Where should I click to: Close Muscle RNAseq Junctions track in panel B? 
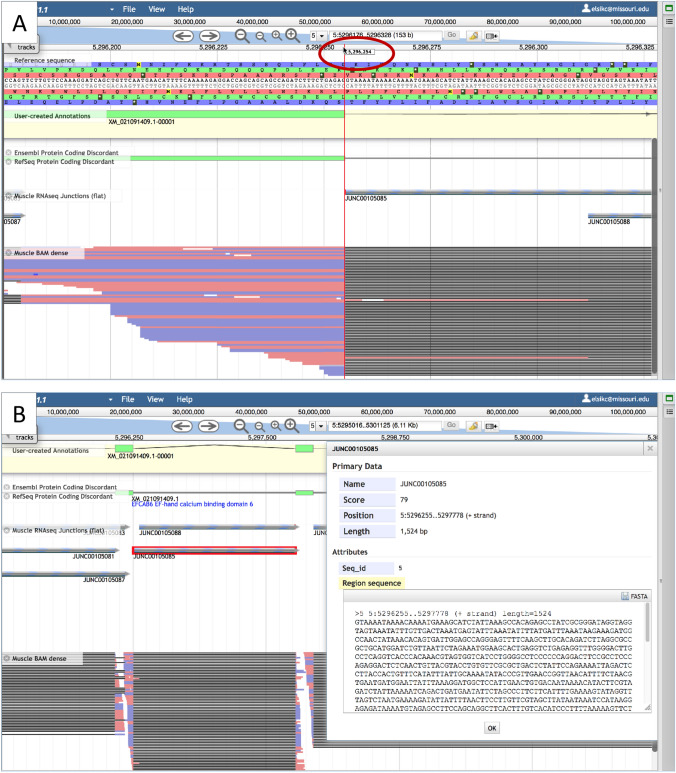coord(8,529)
